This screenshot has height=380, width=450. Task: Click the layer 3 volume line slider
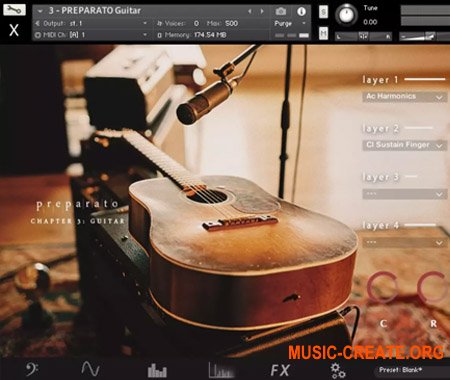coord(411,176)
